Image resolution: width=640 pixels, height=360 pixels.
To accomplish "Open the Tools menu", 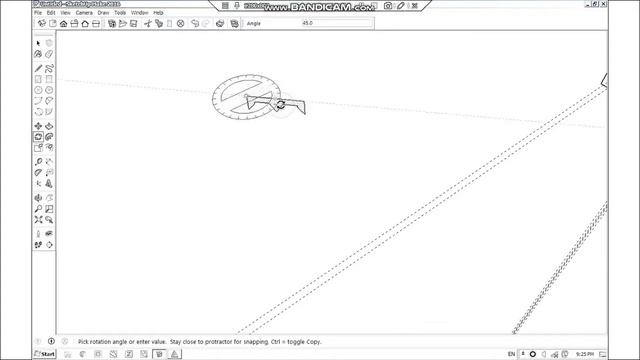I will pos(120,13).
